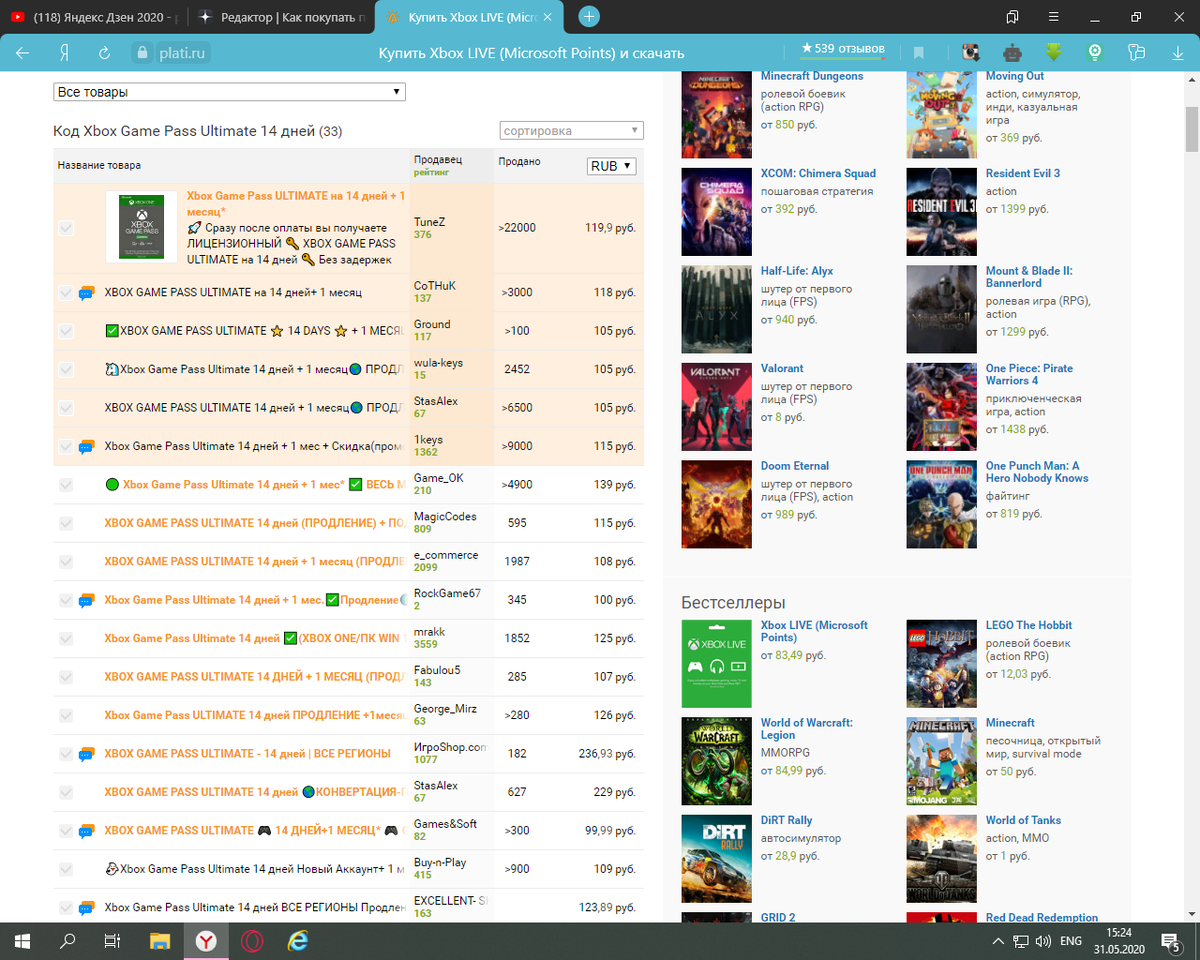Open the RUB currency dropdown
1200x960 pixels.
[611, 166]
